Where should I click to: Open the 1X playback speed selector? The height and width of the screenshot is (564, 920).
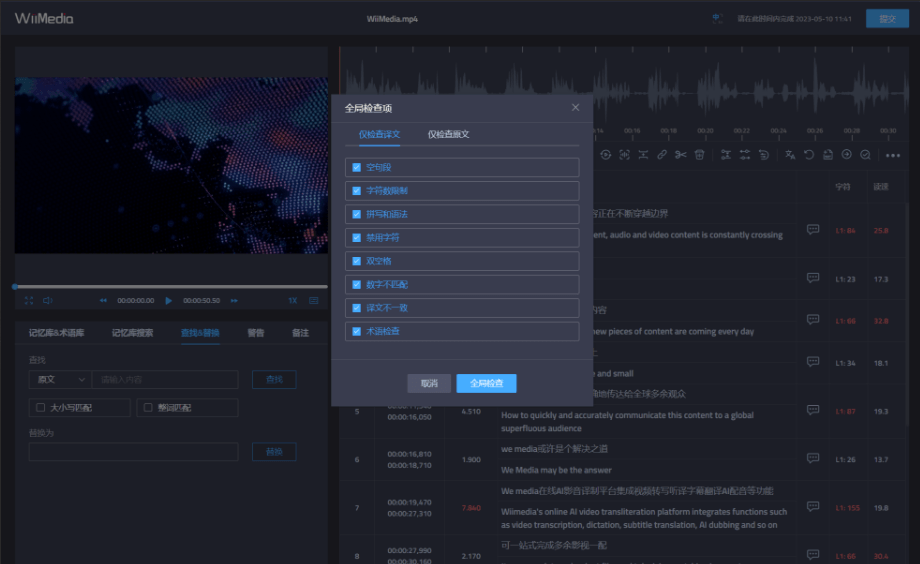[x=293, y=300]
